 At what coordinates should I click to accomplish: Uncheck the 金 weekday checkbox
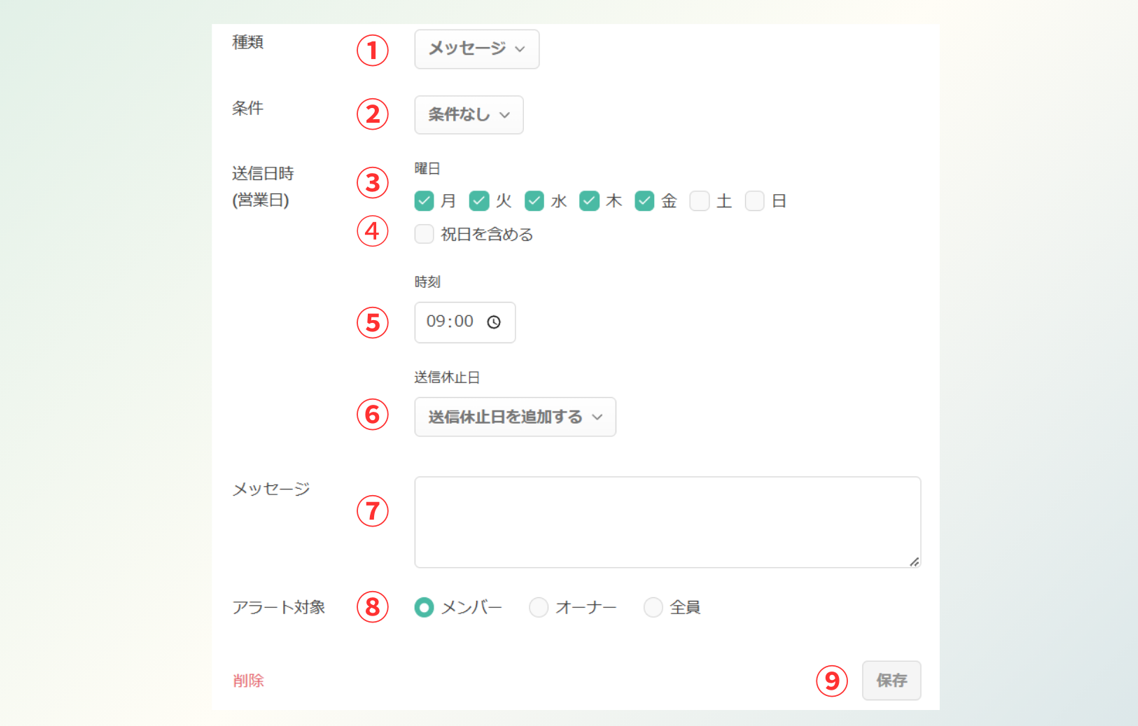pyautogui.click(x=646, y=200)
